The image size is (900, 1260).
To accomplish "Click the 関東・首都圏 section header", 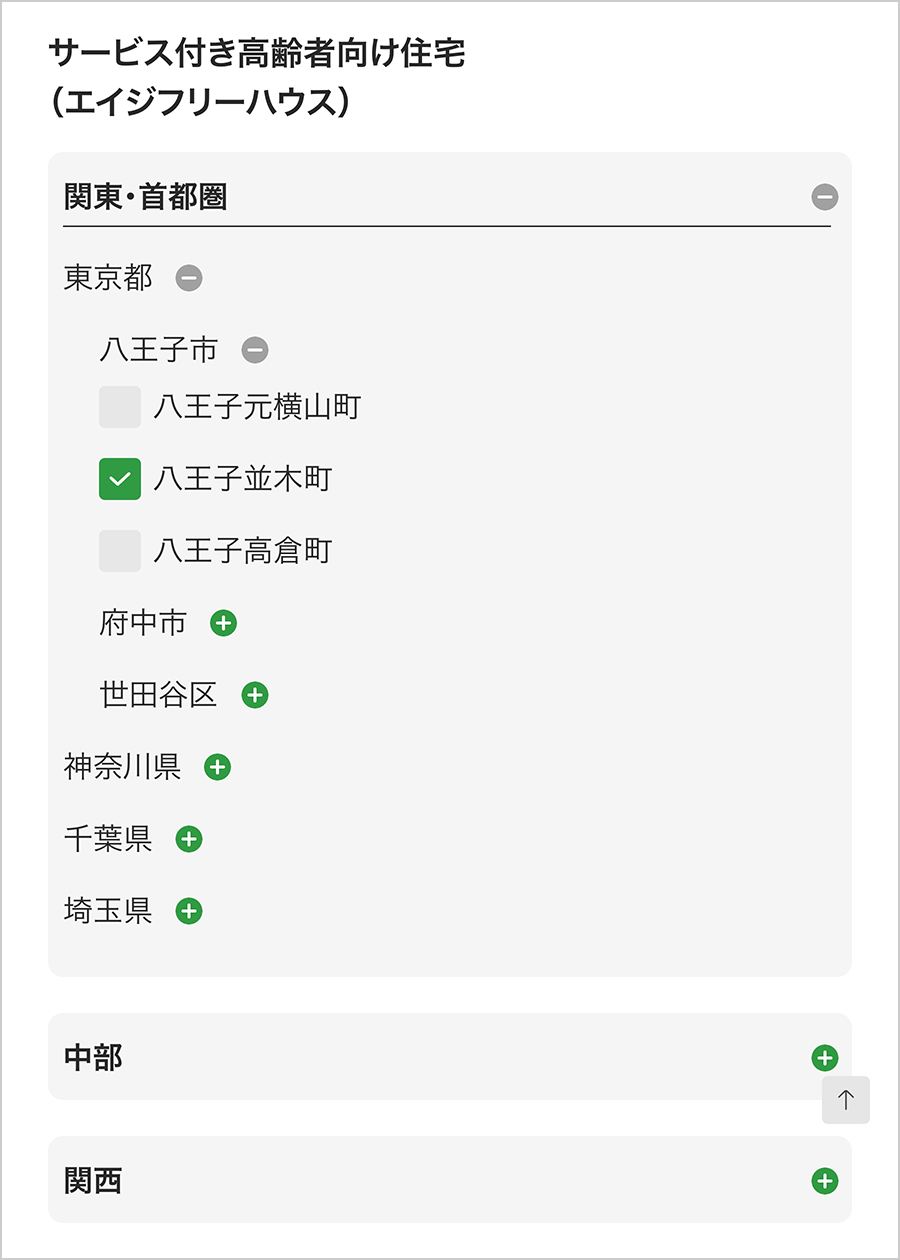I will 146,197.
